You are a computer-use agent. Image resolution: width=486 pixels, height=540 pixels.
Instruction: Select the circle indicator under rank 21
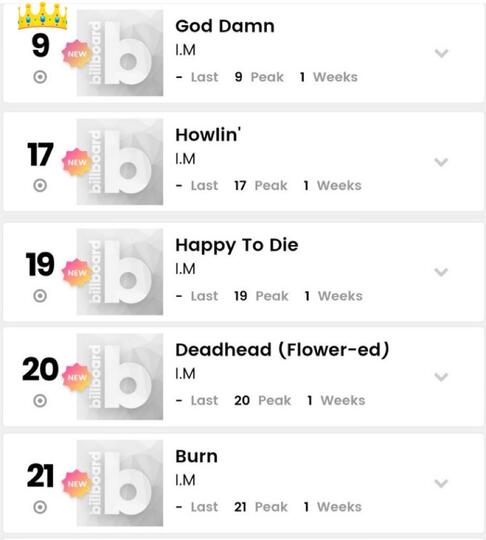coord(40,507)
